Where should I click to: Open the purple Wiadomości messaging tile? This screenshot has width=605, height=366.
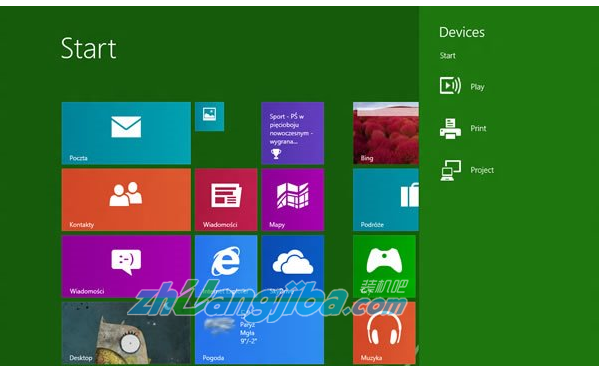(126, 266)
